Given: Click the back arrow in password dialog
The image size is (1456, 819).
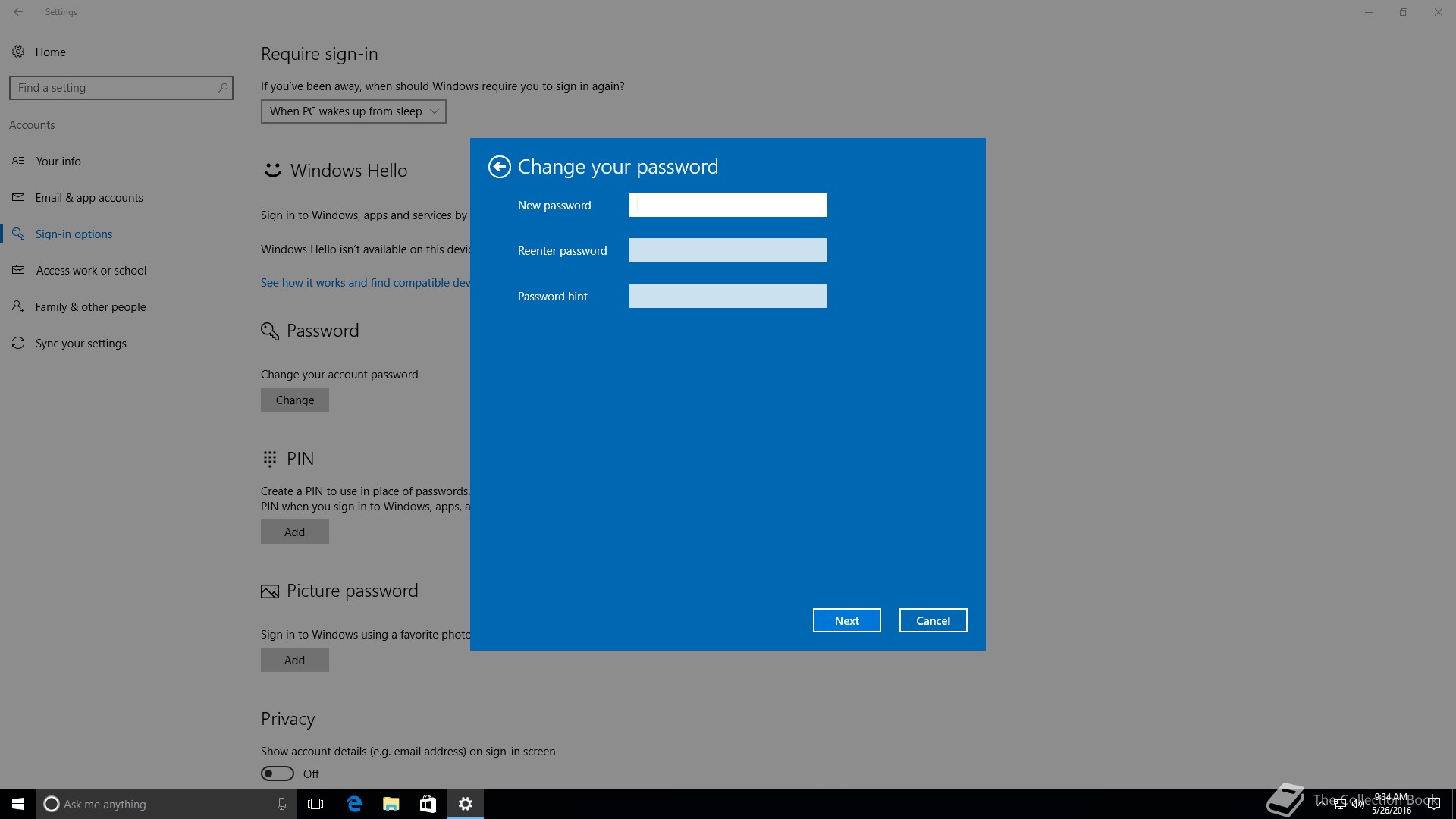Looking at the screenshot, I should click(x=499, y=167).
